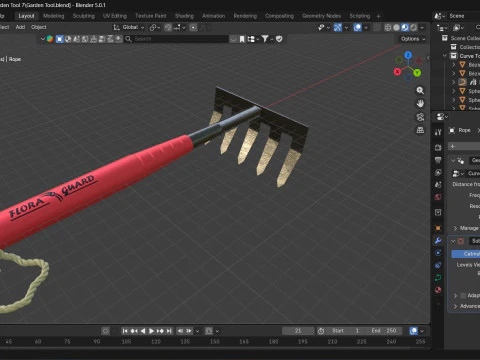Open the Object menu

point(39,27)
